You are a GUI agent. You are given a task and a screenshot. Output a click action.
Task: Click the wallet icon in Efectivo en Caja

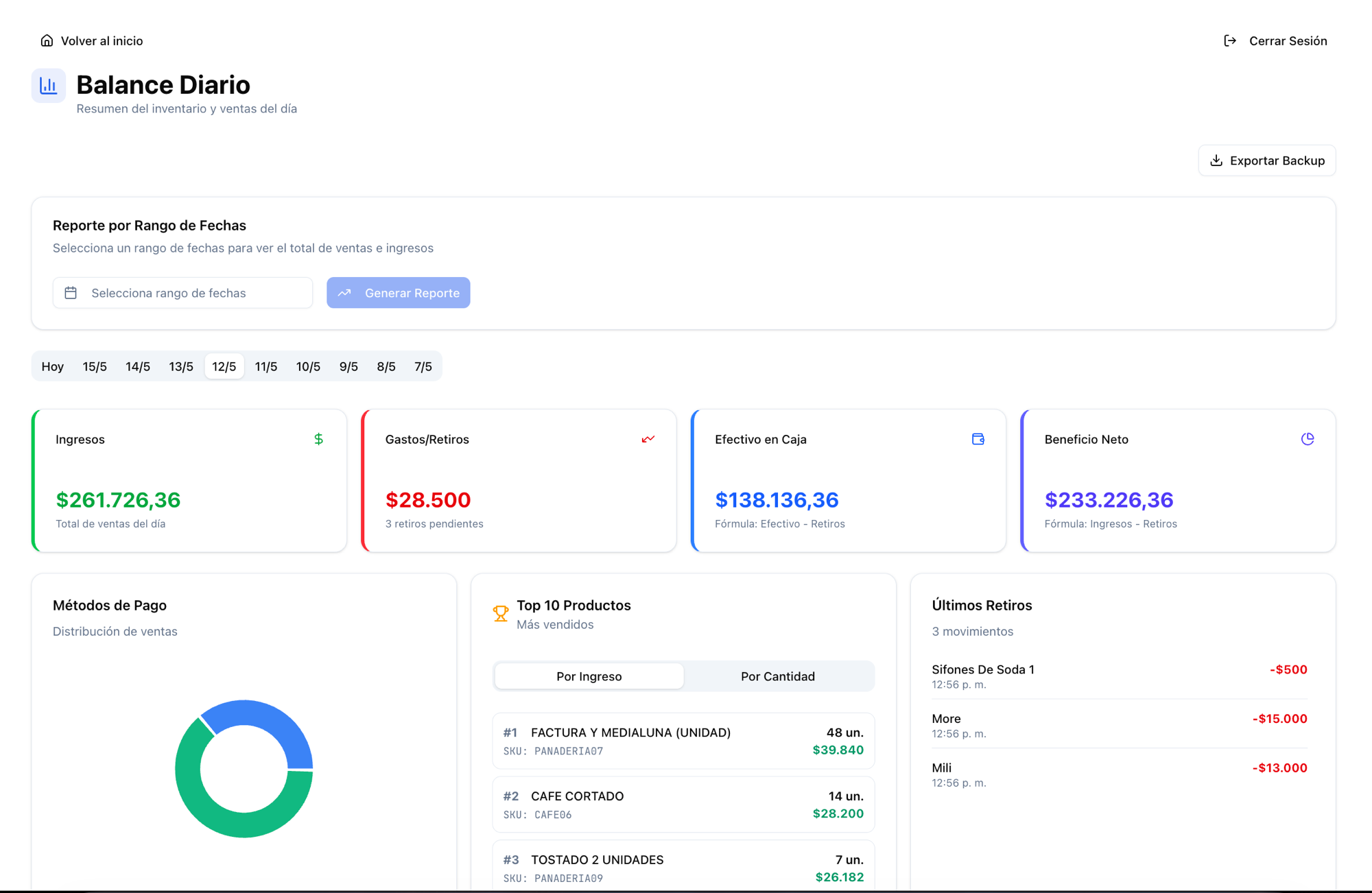tap(978, 439)
